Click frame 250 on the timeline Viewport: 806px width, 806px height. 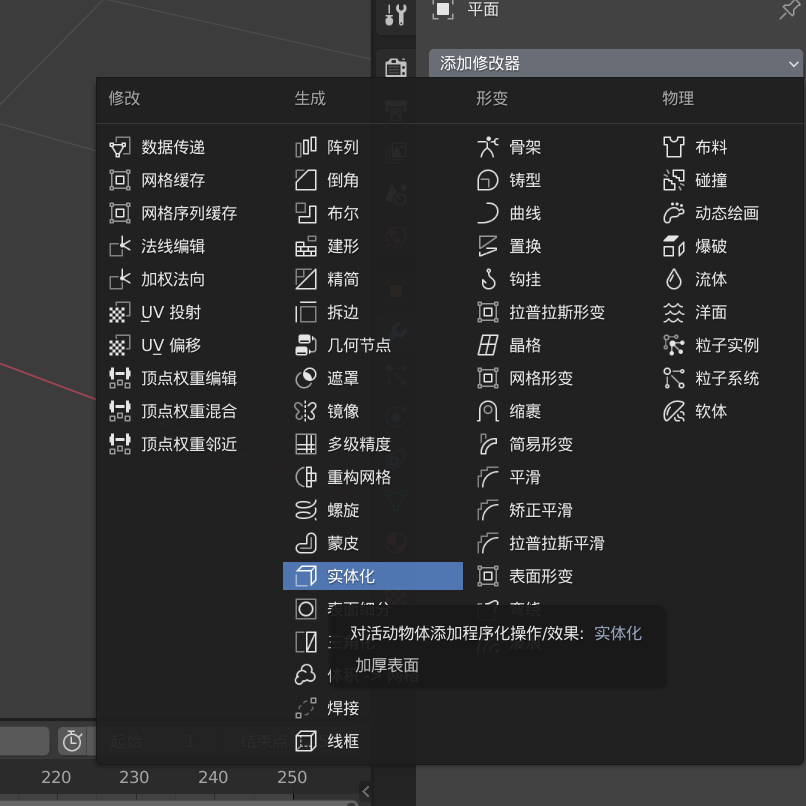point(292,777)
